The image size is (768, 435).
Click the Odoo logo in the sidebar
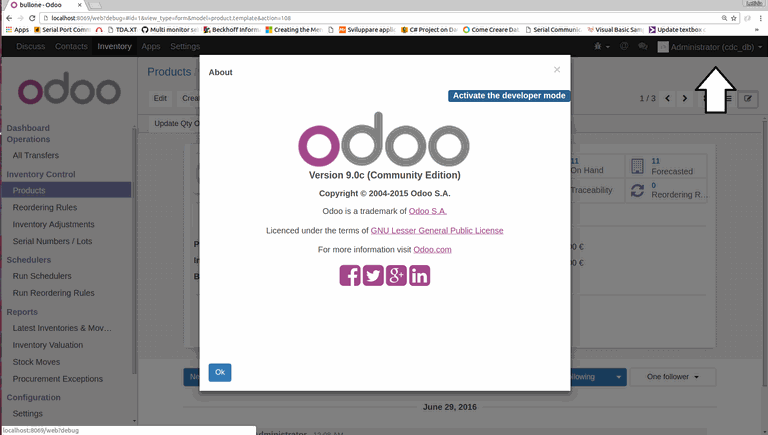[x=69, y=89]
